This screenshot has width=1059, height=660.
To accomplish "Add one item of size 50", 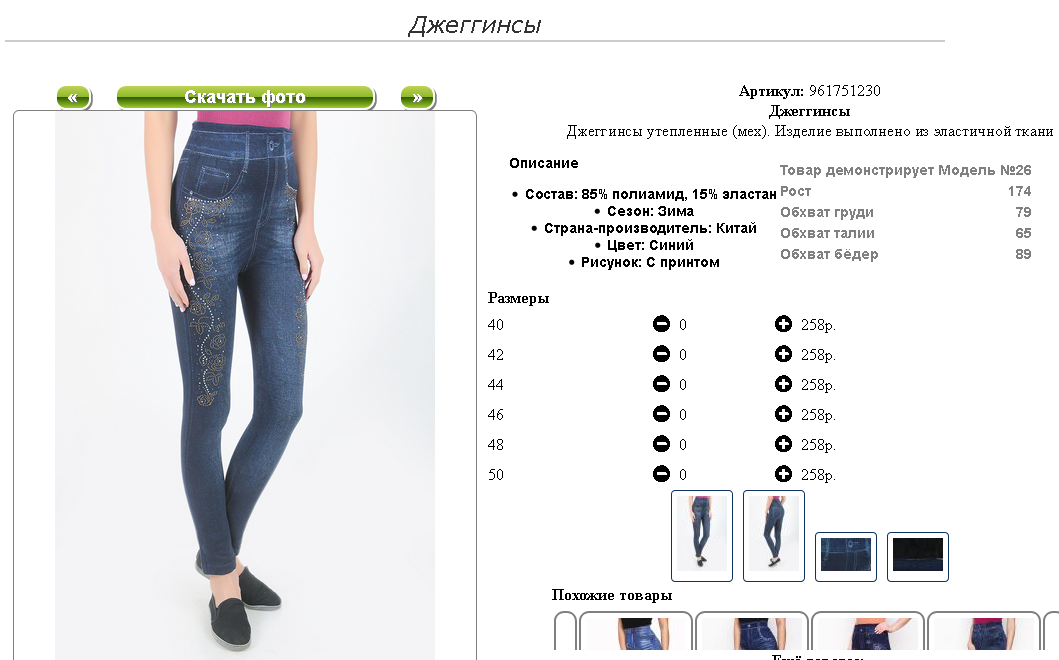I will pos(783,474).
